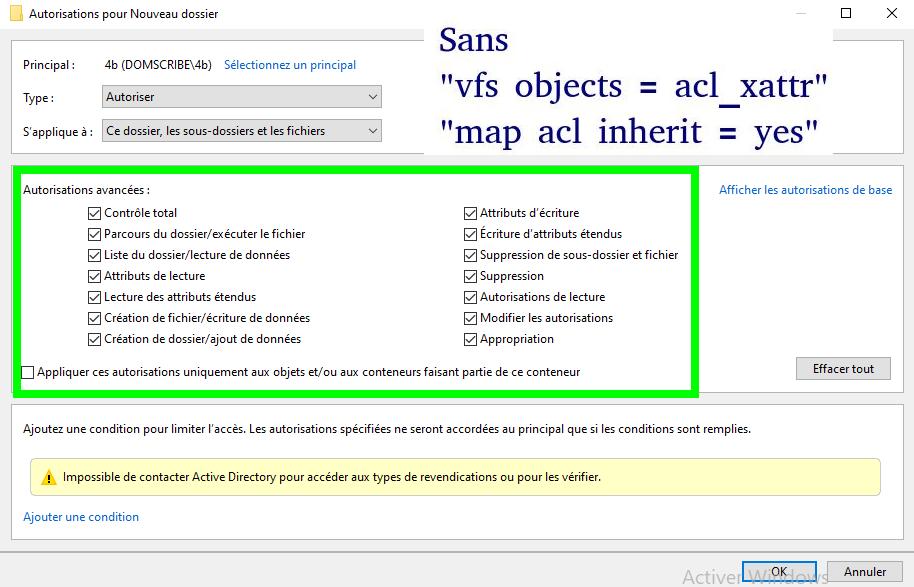Click the yellow warning icon about Active Directory
The image size is (914, 587).
[x=48, y=478]
